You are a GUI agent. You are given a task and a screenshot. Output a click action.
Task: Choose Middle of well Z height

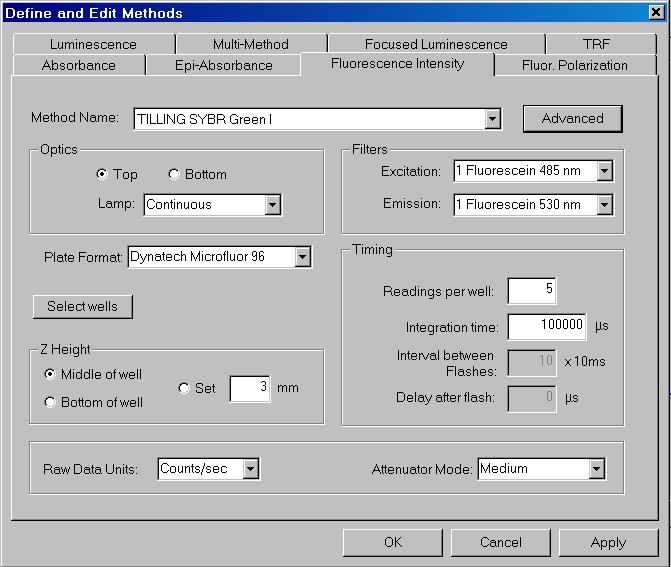(50, 374)
